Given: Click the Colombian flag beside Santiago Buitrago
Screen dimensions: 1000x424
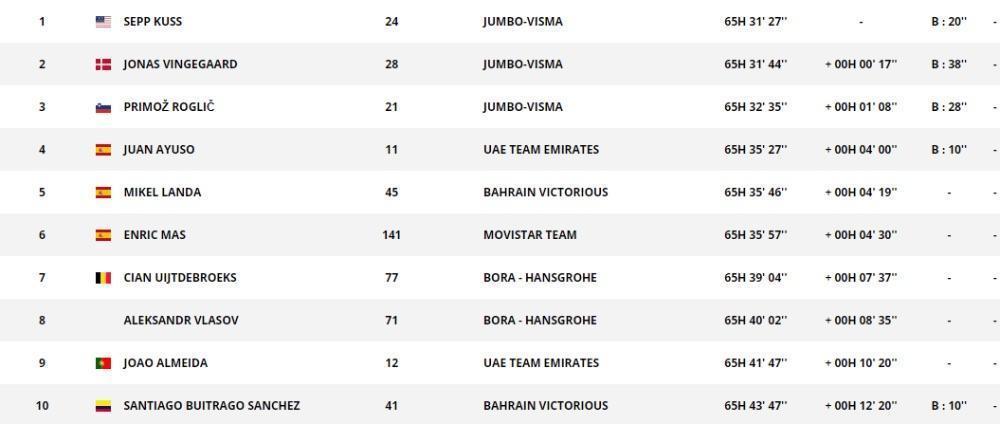Looking at the screenshot, I should pyautogui.click(x=103, y=406).
